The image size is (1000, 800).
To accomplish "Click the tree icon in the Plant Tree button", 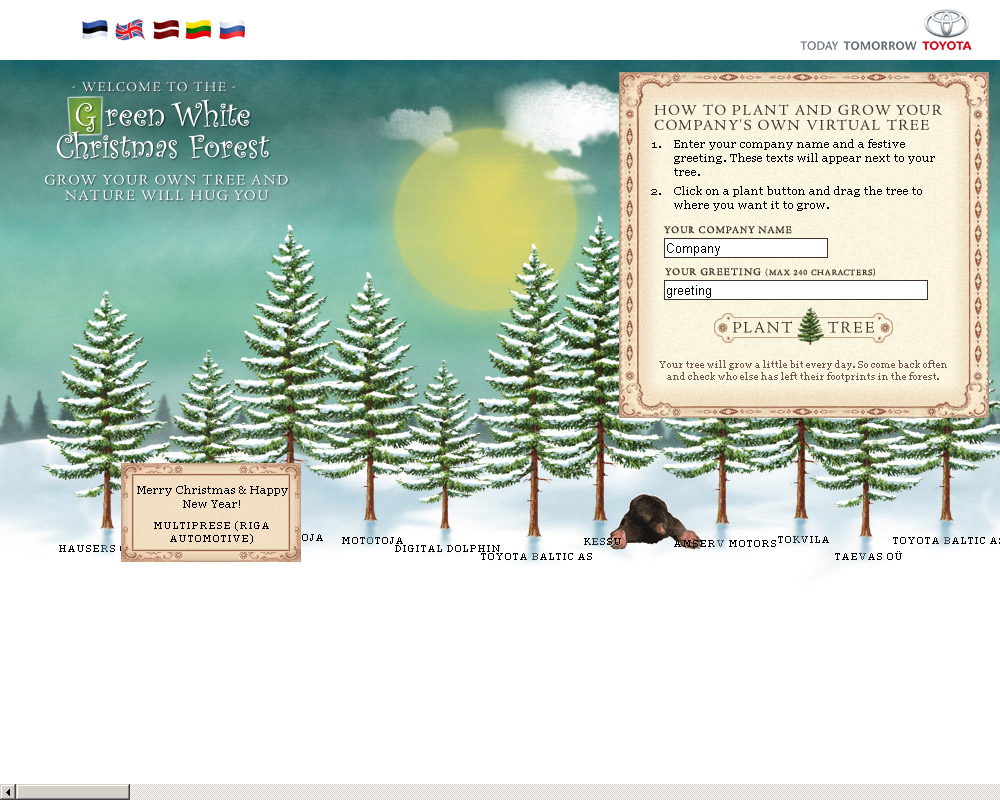I will click(809, 327).
